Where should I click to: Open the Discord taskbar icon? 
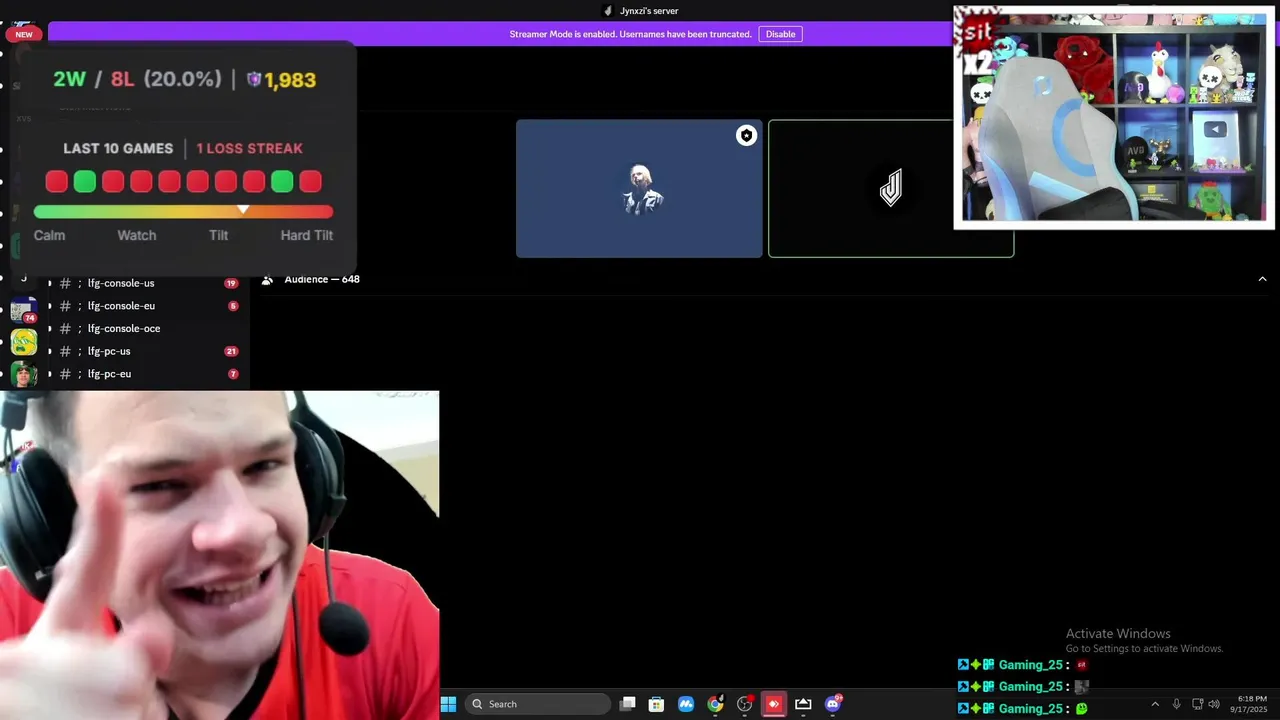click(x=833, y=704)
